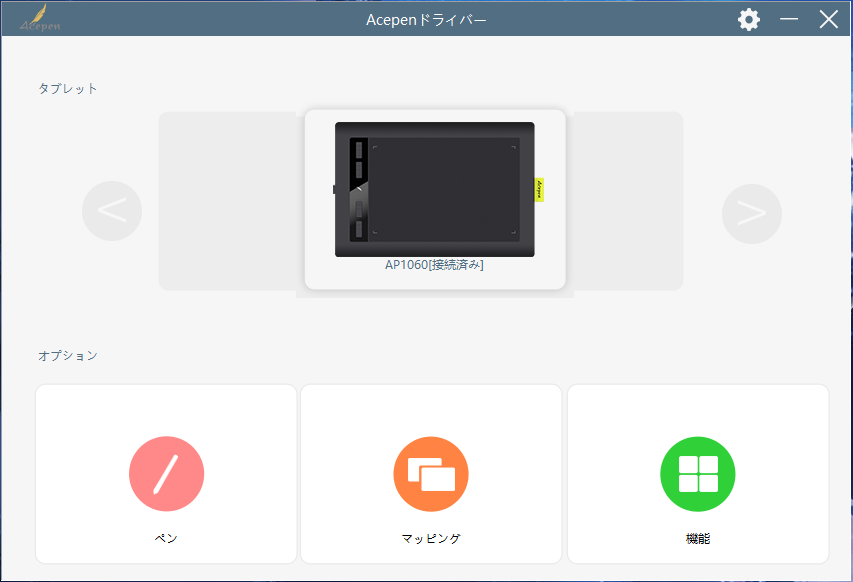
Task: Click the pink Pen icon
Action: pos(166,474)
